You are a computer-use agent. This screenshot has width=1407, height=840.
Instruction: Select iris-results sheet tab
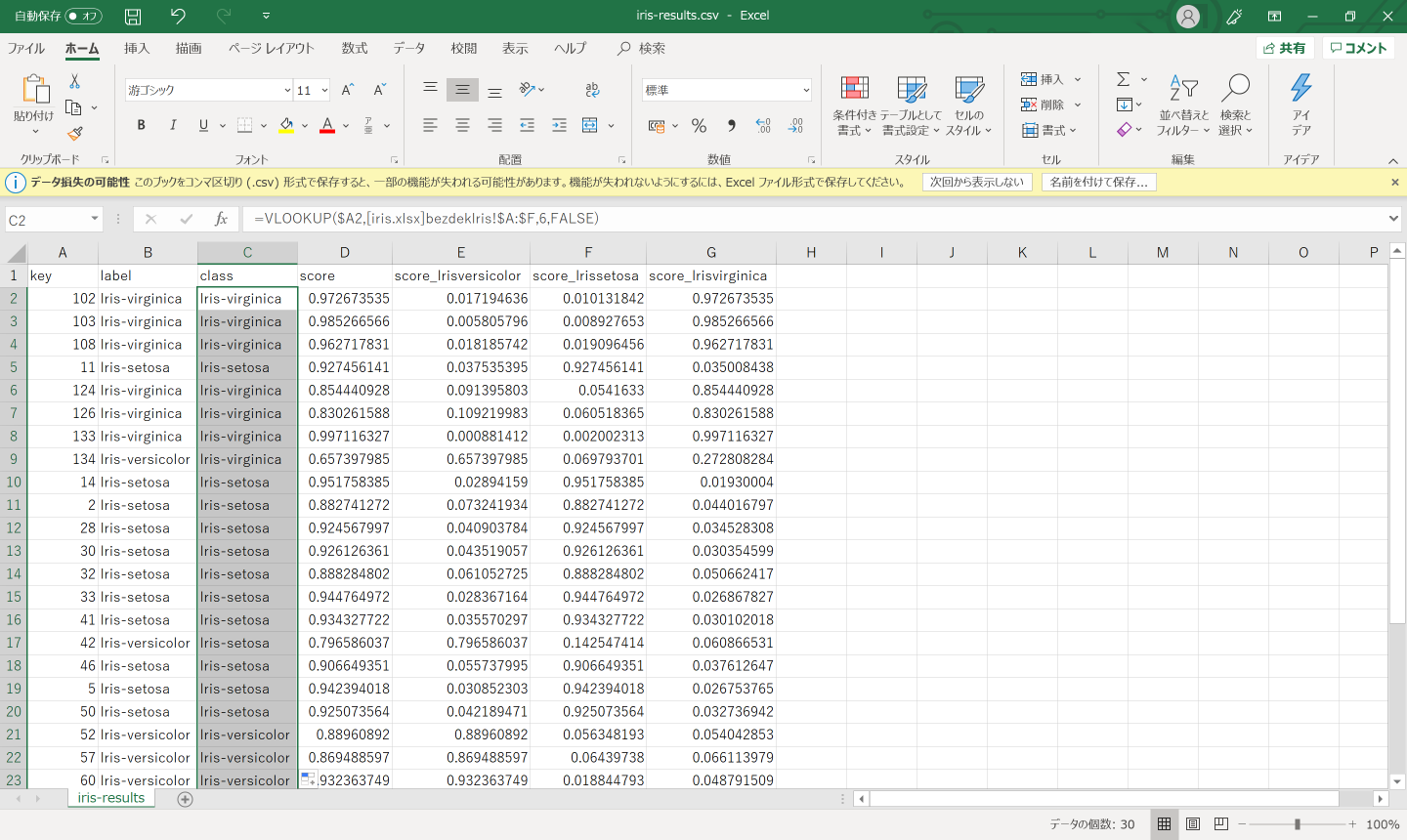coord(111,798)
